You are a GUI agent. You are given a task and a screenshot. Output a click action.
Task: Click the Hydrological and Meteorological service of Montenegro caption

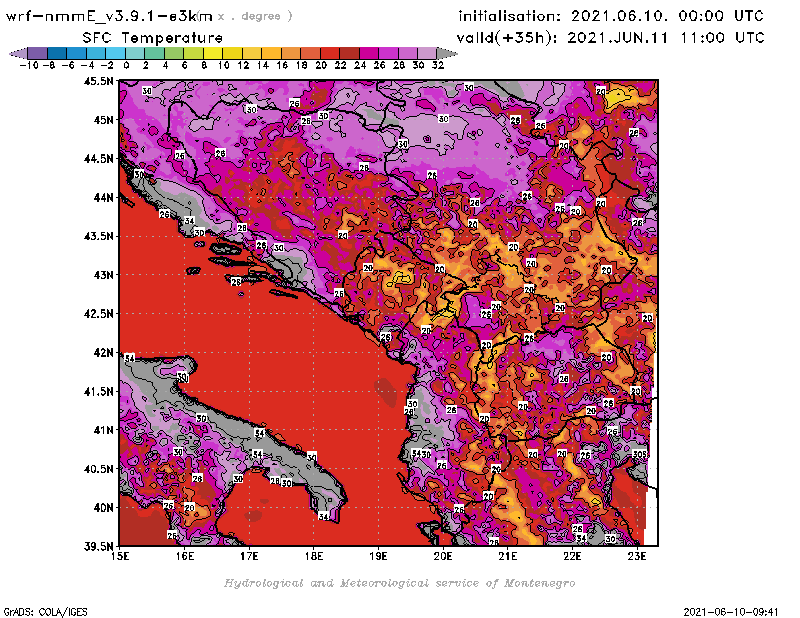pyautogui.click(x=399, y=583)
